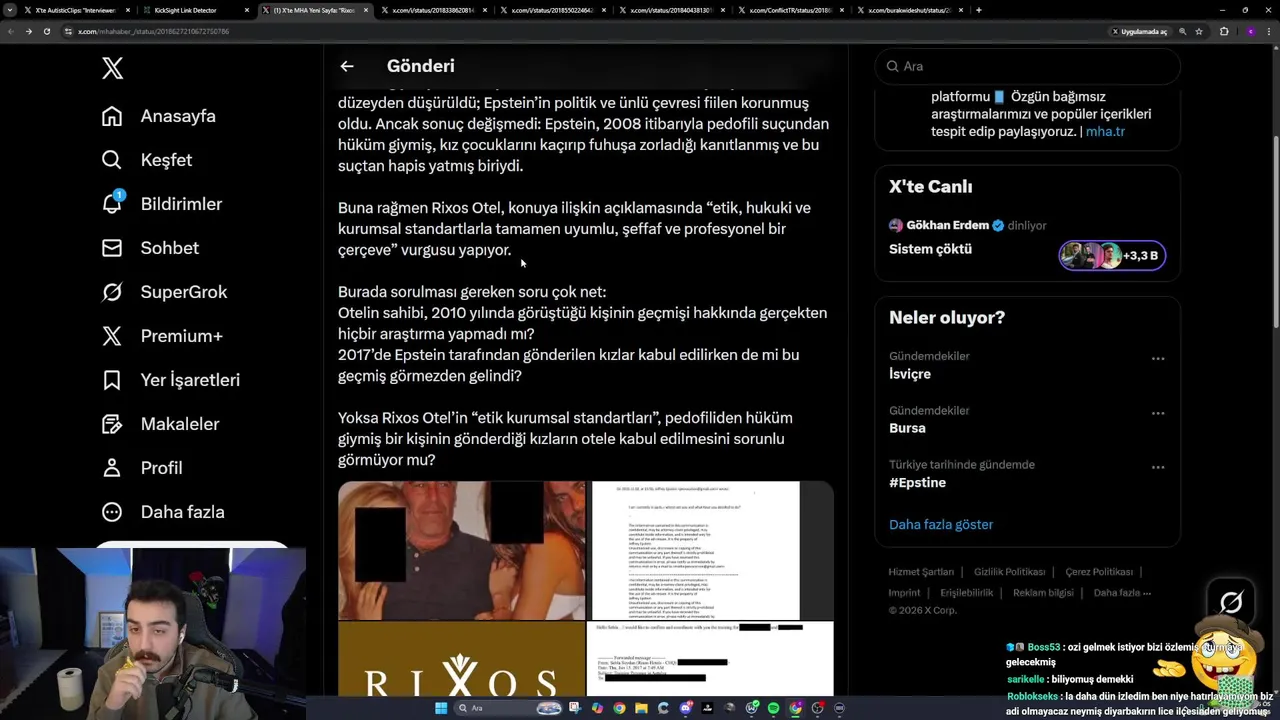Click the X logo in the sidebar
The height and width of the screenshot is (720, 1280).
pos(112,68)
